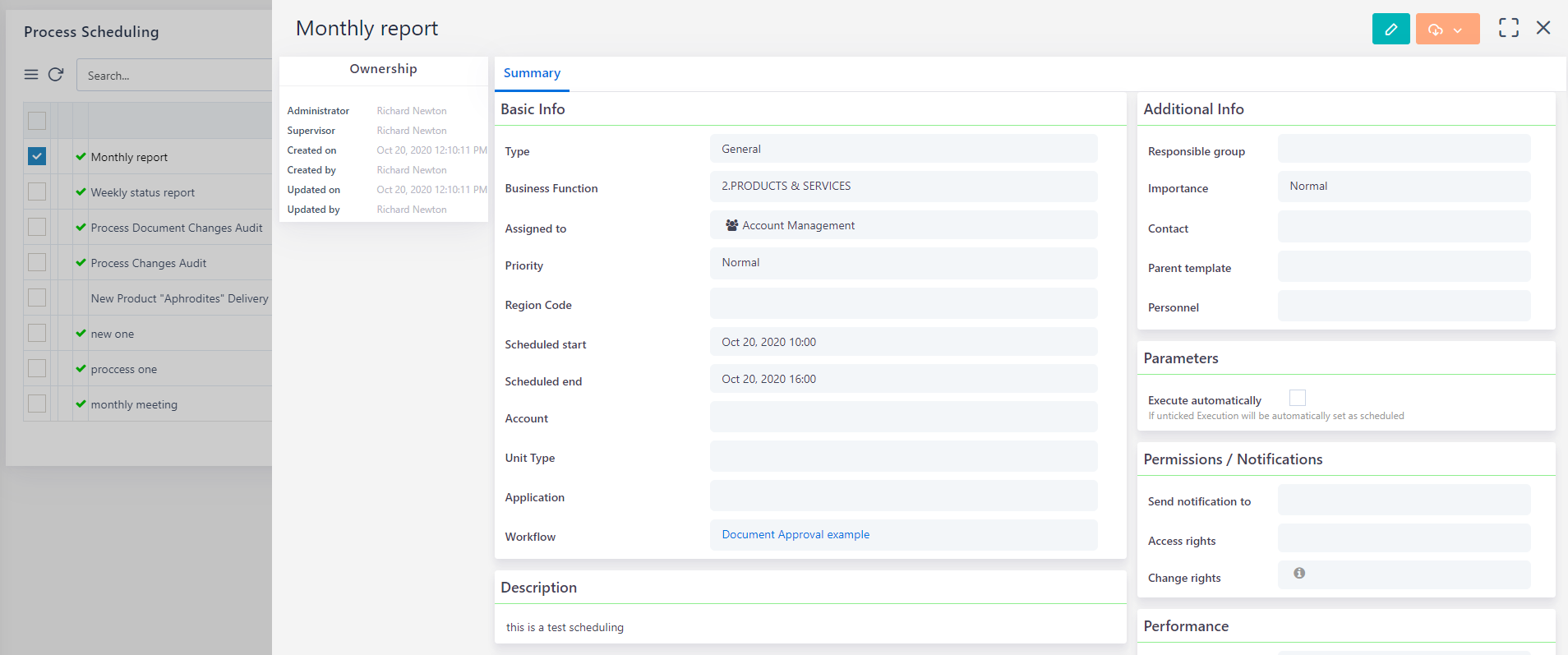Click green checkmark beside Weekly status report
Image resolution: width=1568 pixels, height=655 pixels.
[x=81, y=191]
